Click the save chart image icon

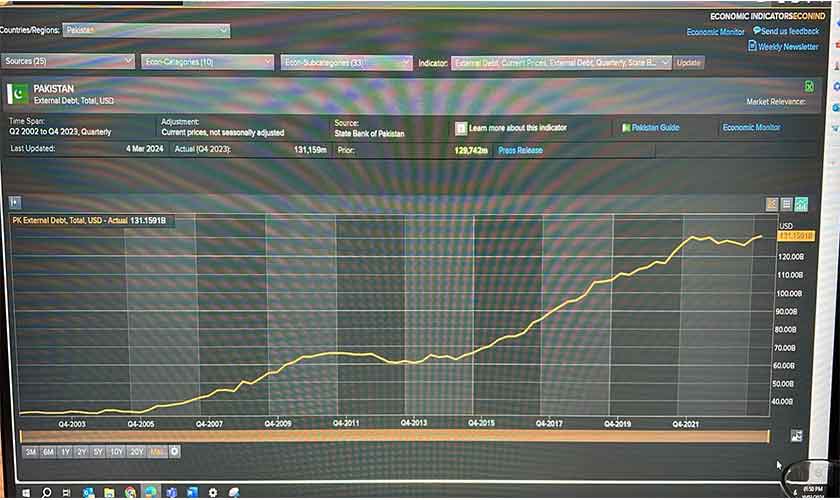click(x=796, y=435)
